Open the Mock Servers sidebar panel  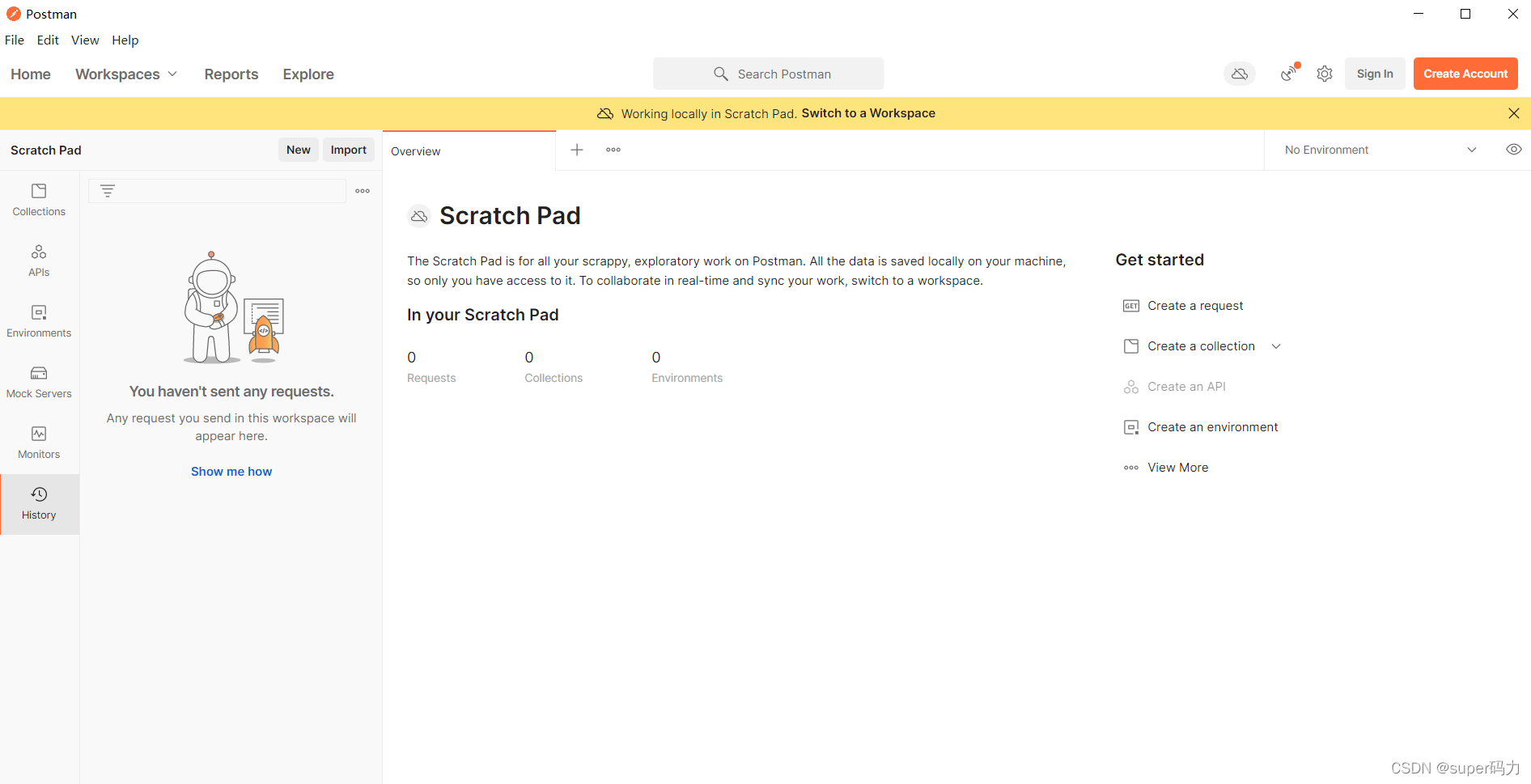tap(39, 381)
